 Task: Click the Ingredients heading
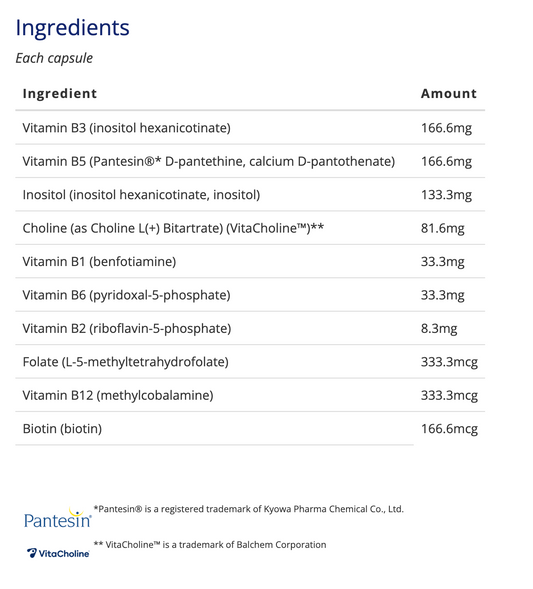pos(72,28)
